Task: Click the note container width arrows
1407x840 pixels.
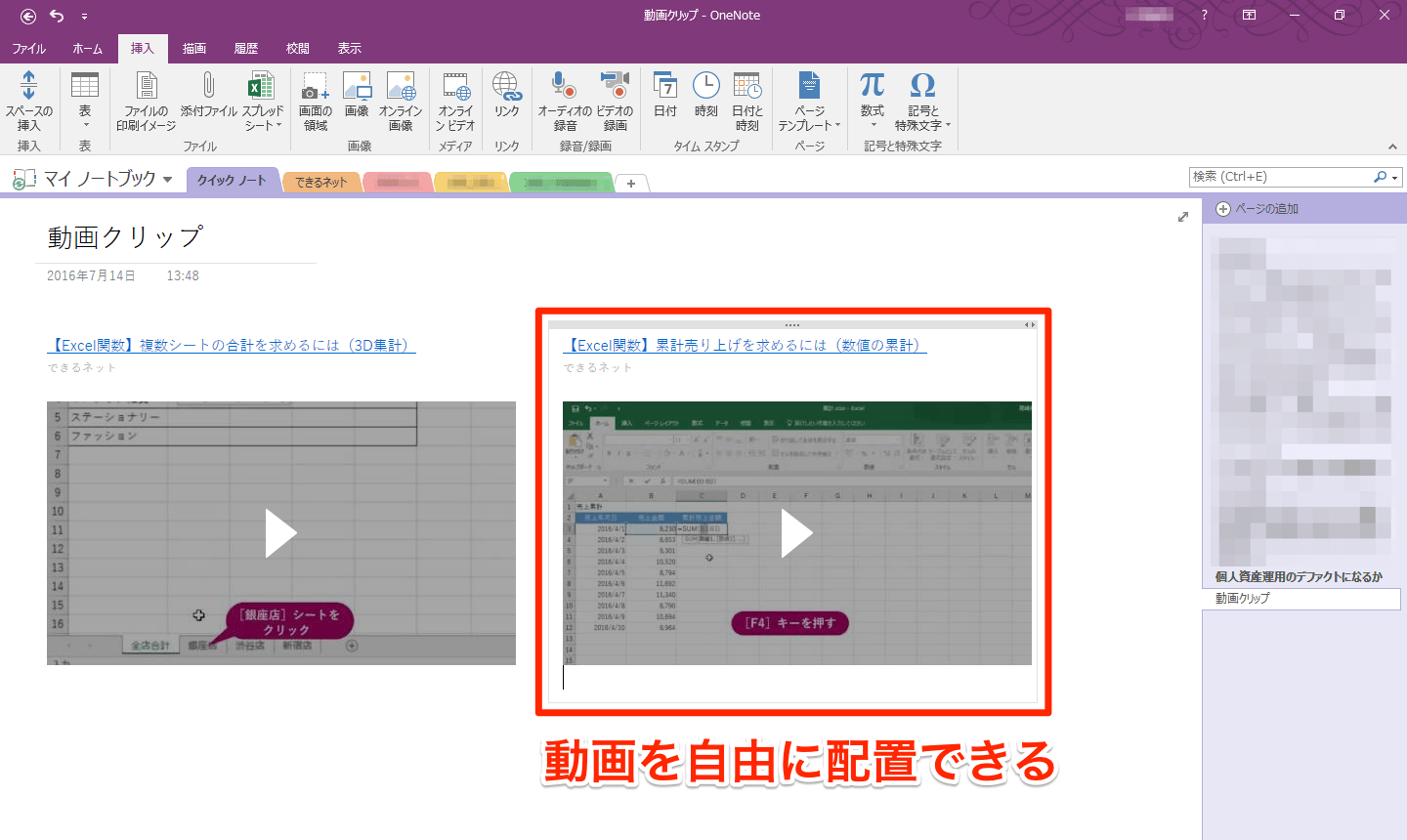Action: click(x=1029, y=324)
